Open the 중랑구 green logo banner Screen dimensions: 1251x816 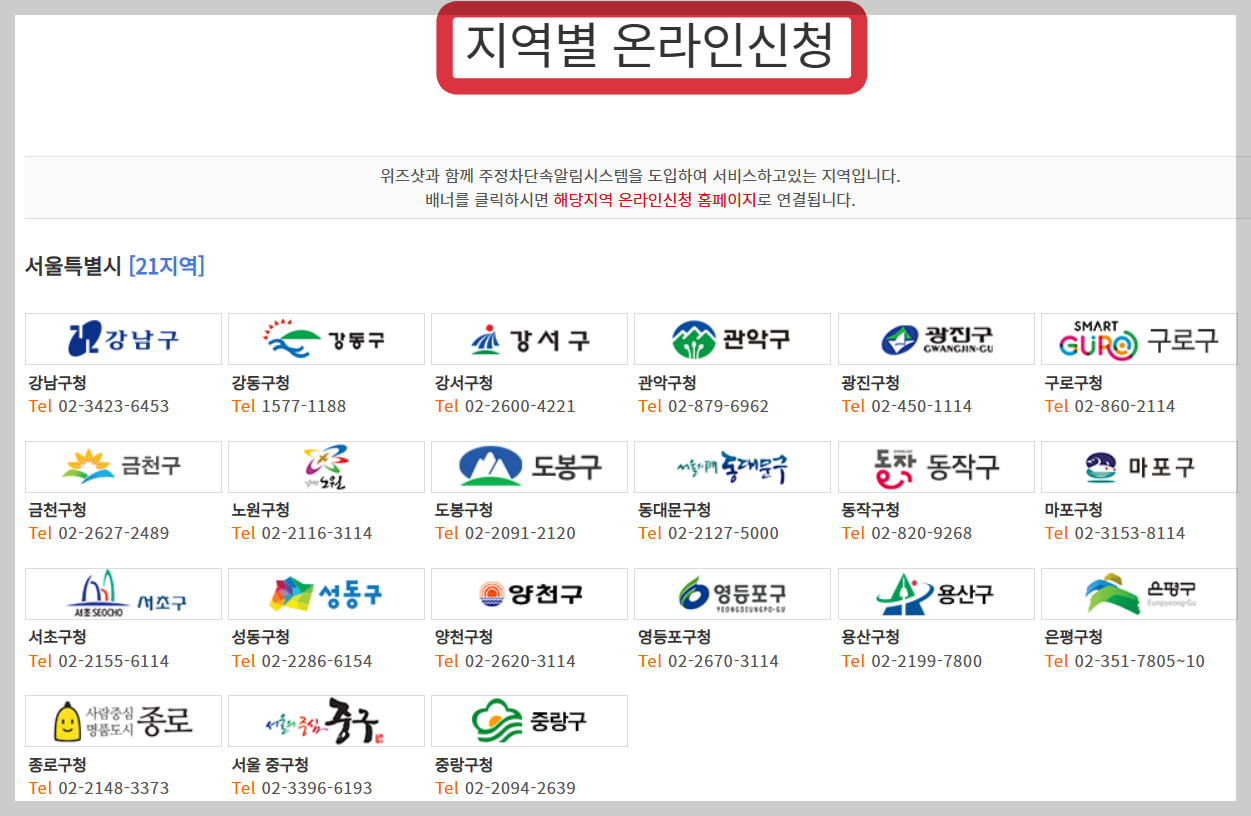pos(529,721)
